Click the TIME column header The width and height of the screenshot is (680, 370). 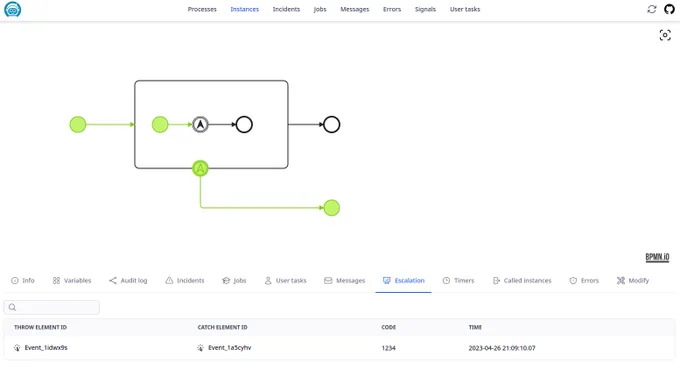[x=475, y=327]
